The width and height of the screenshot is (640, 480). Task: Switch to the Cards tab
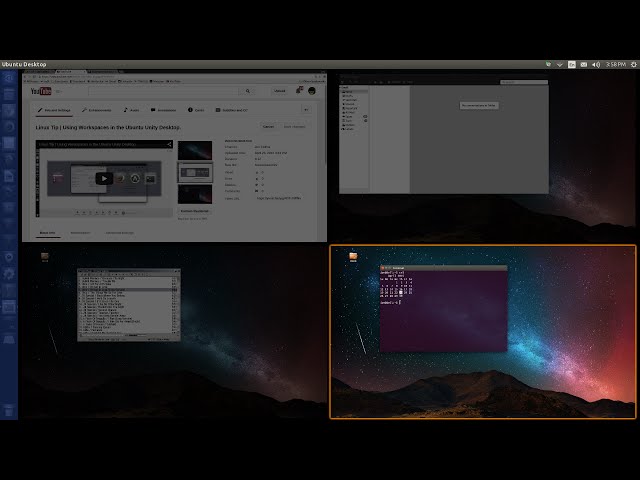196,110
